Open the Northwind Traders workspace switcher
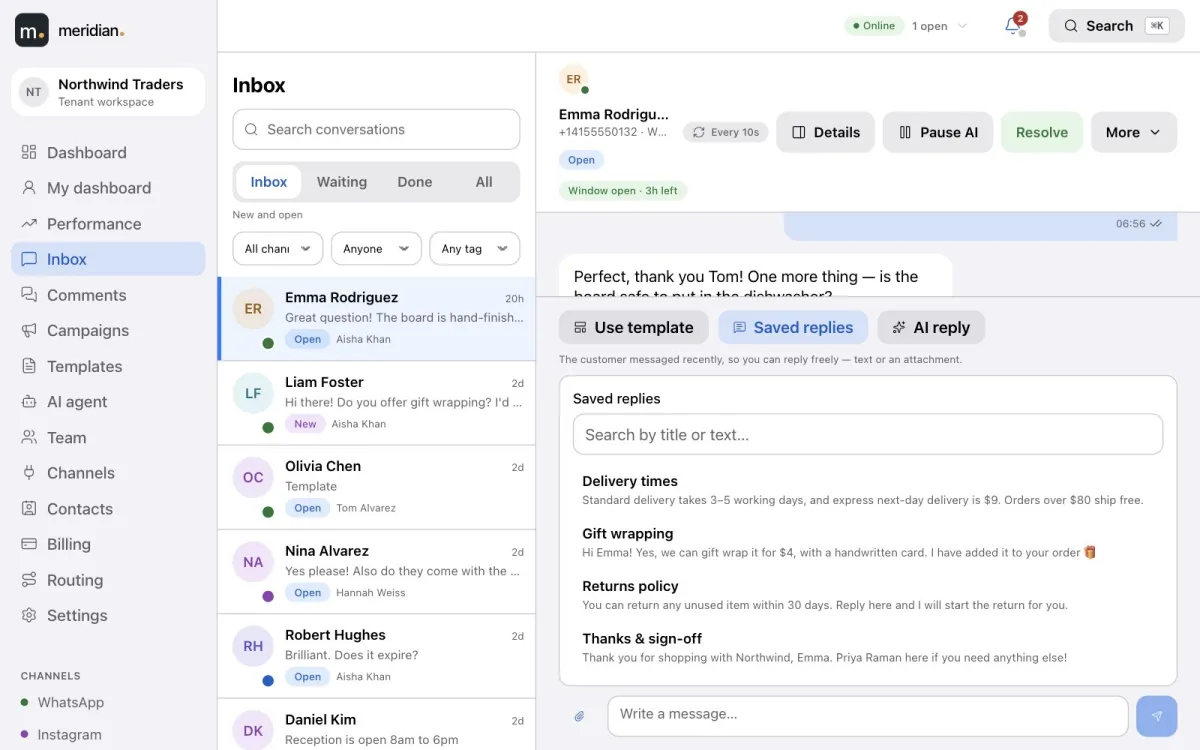Screen dimensions: 1200x750 coord(108,92)
